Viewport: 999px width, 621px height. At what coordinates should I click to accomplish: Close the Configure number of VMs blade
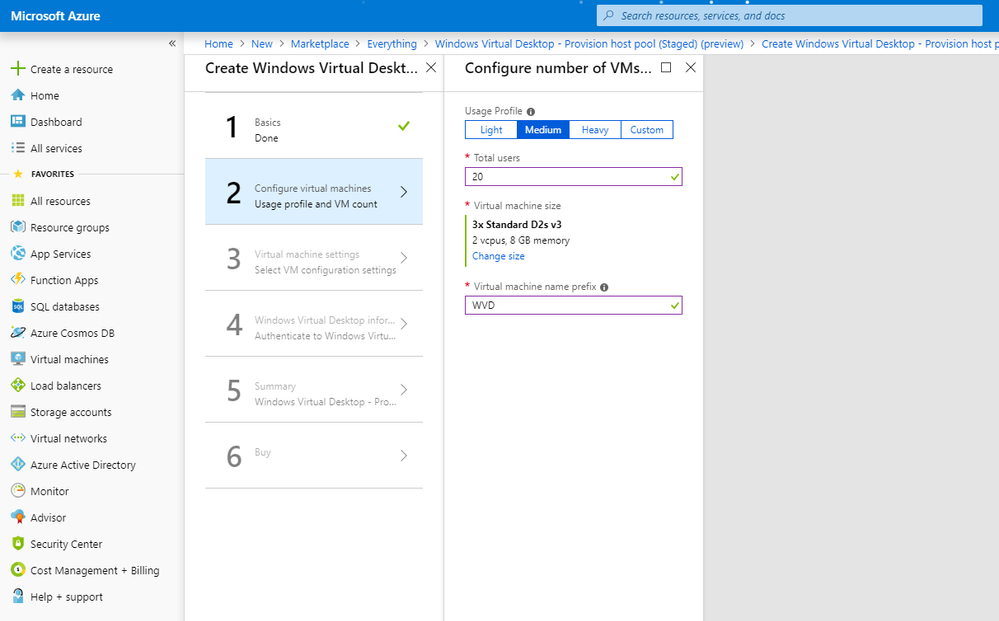pyautogui.click(x=691, y=68)
